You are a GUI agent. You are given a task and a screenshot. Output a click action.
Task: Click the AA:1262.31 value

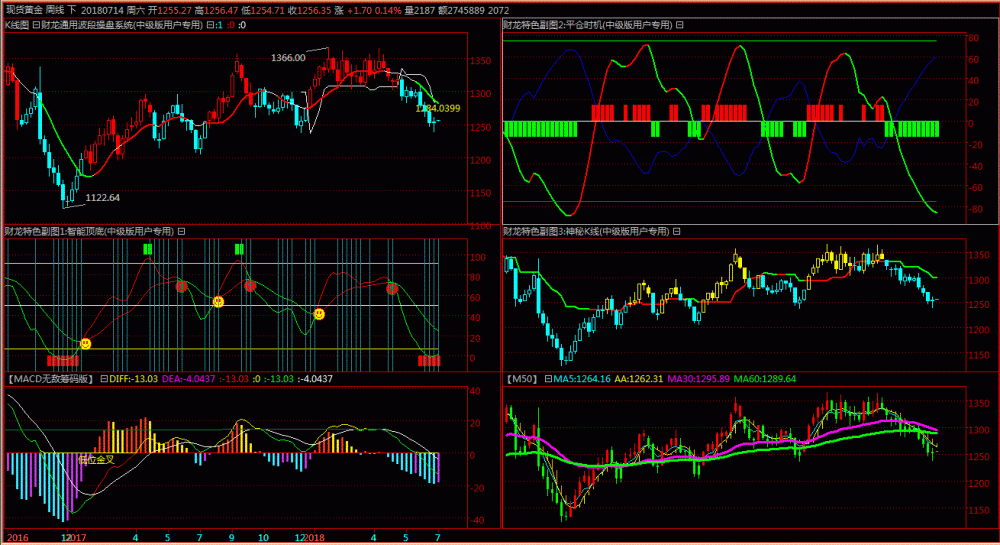(x=638, y=379)
